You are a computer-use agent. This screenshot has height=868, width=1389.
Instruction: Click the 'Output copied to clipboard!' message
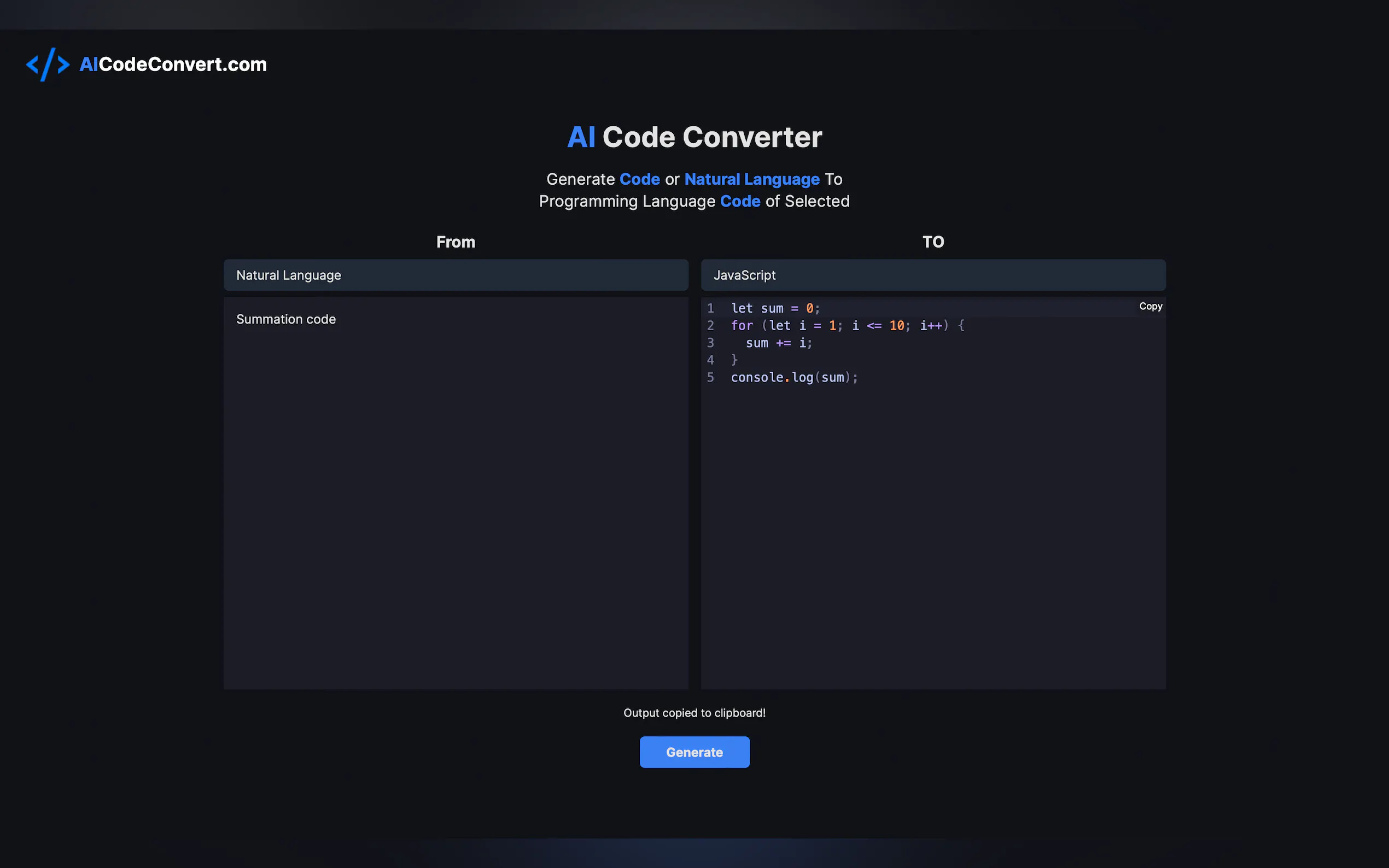(x=694, y=713)
